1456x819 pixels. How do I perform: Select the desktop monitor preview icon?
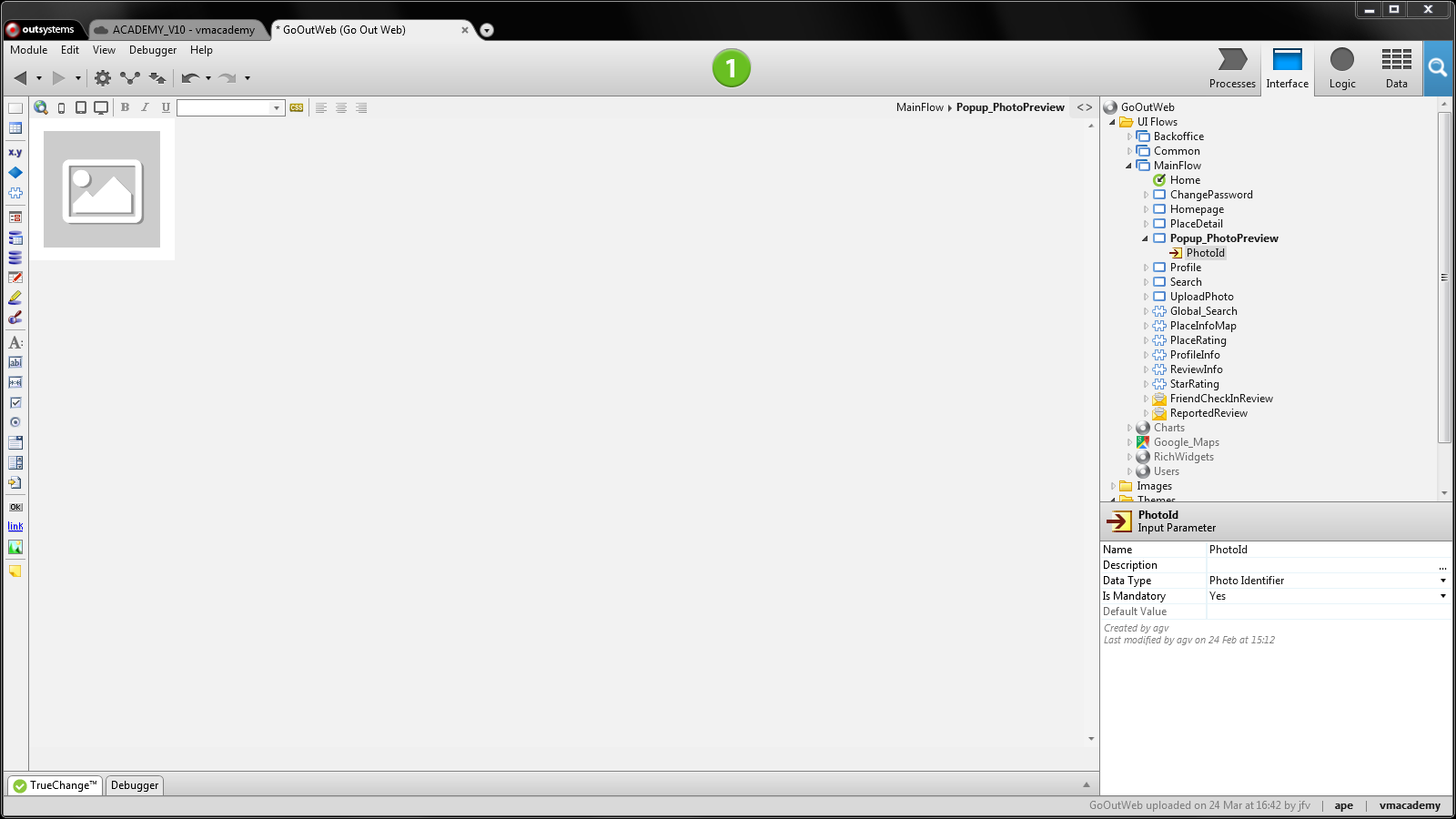[101, 107]
